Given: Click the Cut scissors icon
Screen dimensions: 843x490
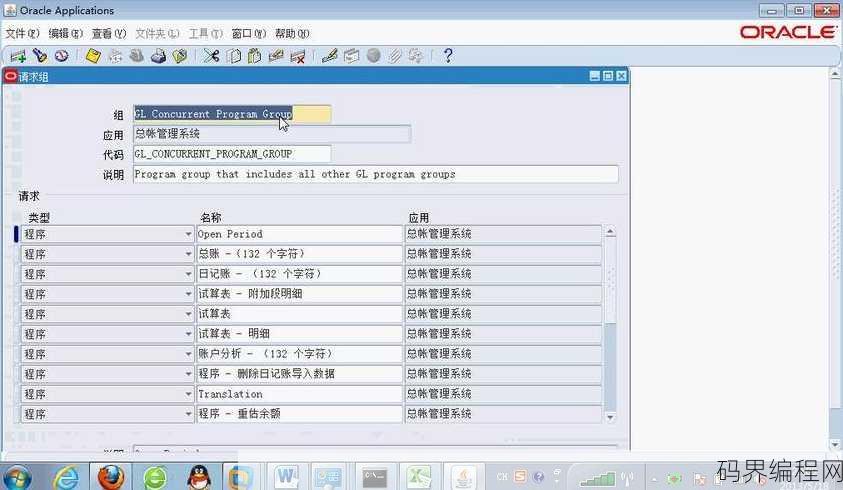Looking at the screenshot, I should coord(211,55).
